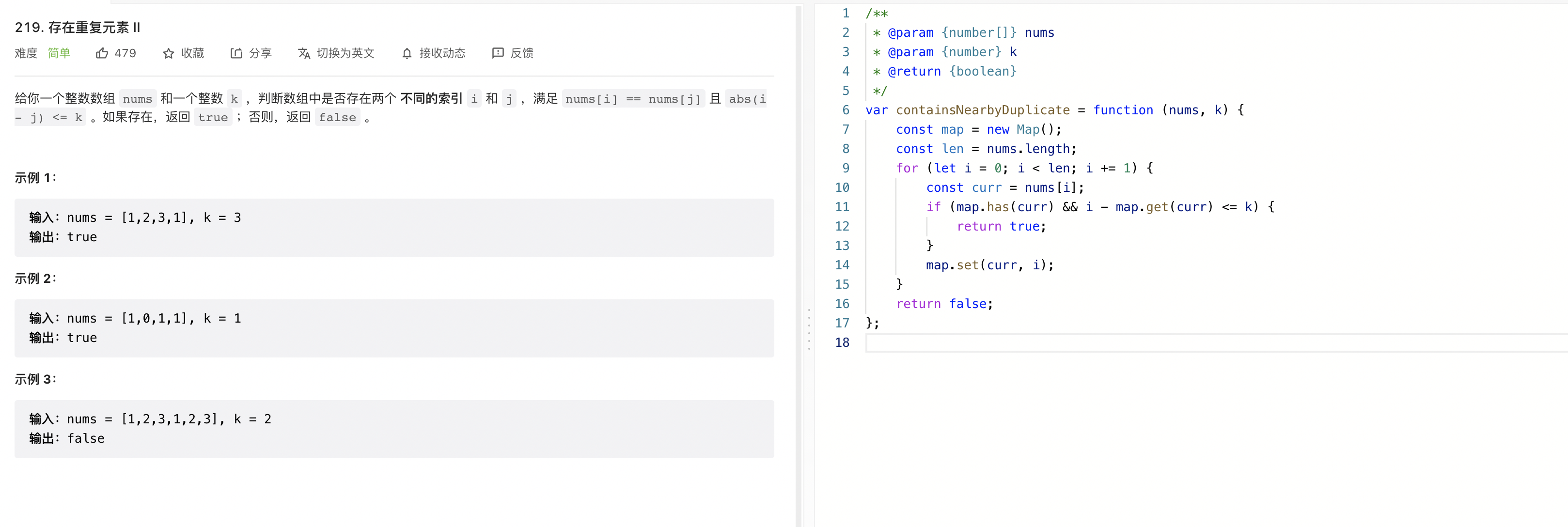Viewport: 1568px width, 527px height.
Task: Click example input nums = [1,2,3,1,2,3], k = 2
Action: (169, 419)
